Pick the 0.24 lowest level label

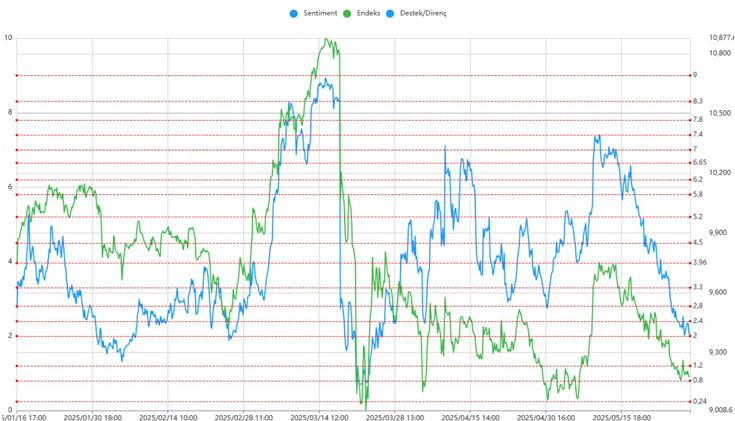coord(699,401)
